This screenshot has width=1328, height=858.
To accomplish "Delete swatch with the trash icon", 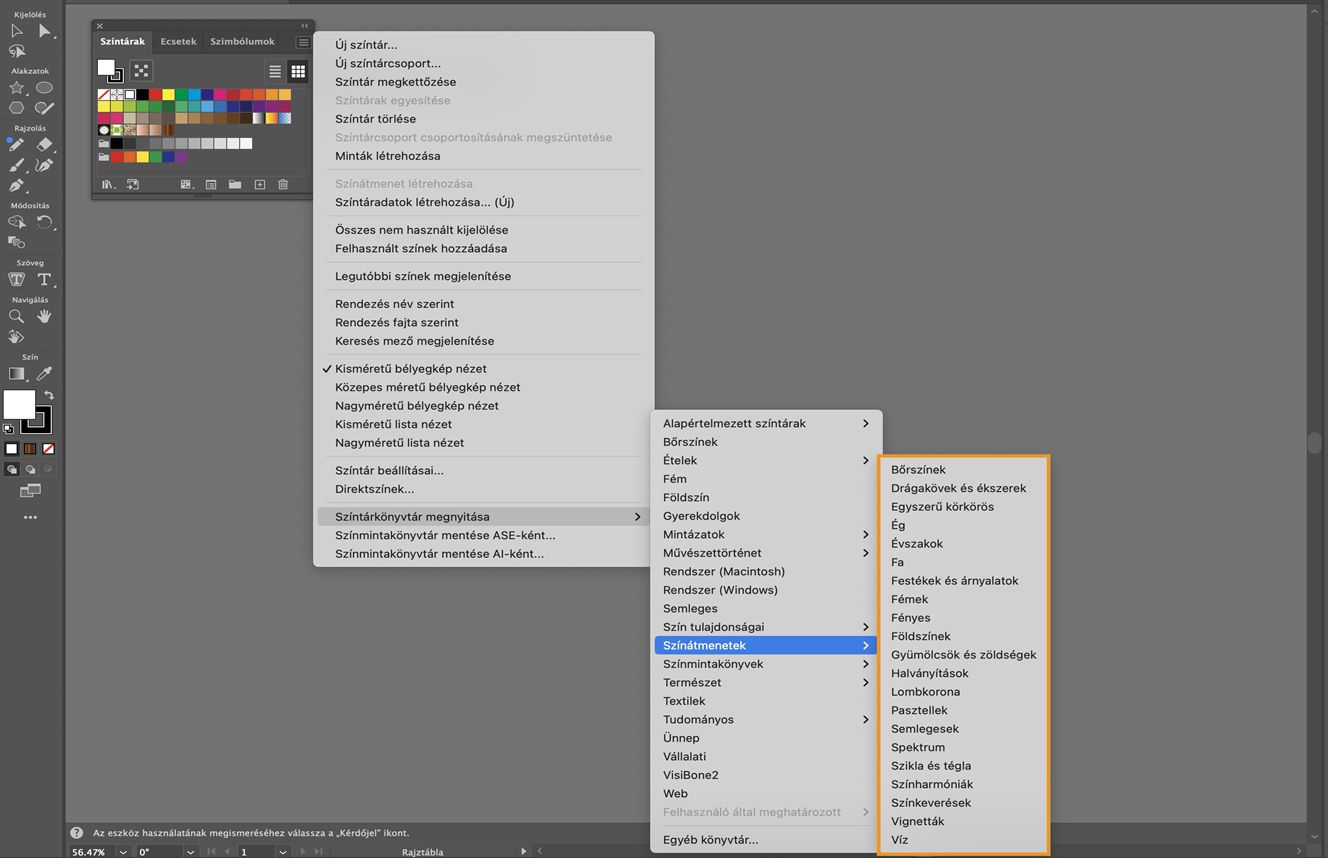I will coord(283,184).
